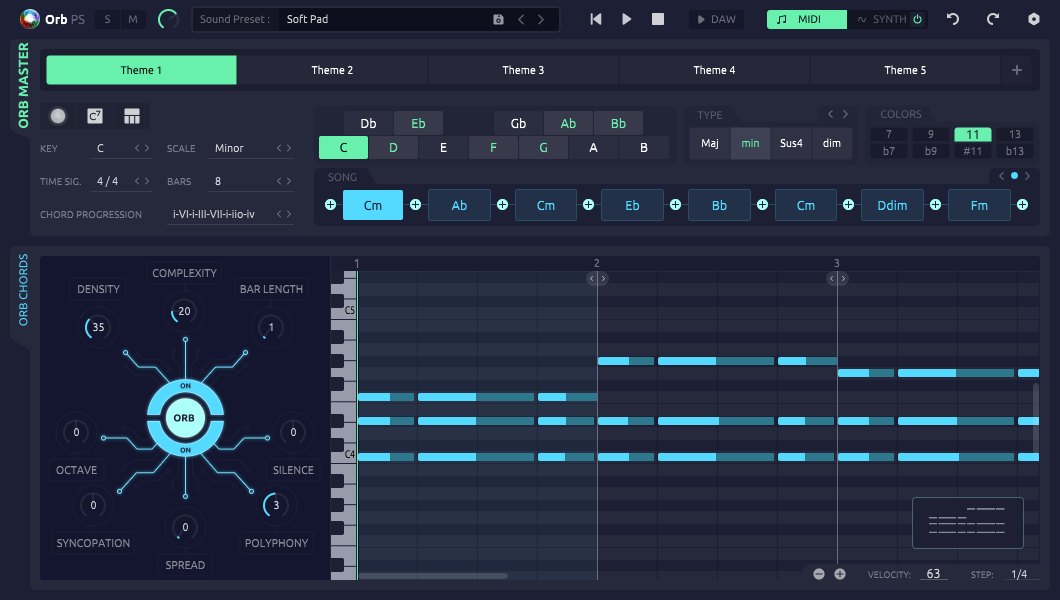
Task: Click the Play transport button
Action: coord(627,19)
